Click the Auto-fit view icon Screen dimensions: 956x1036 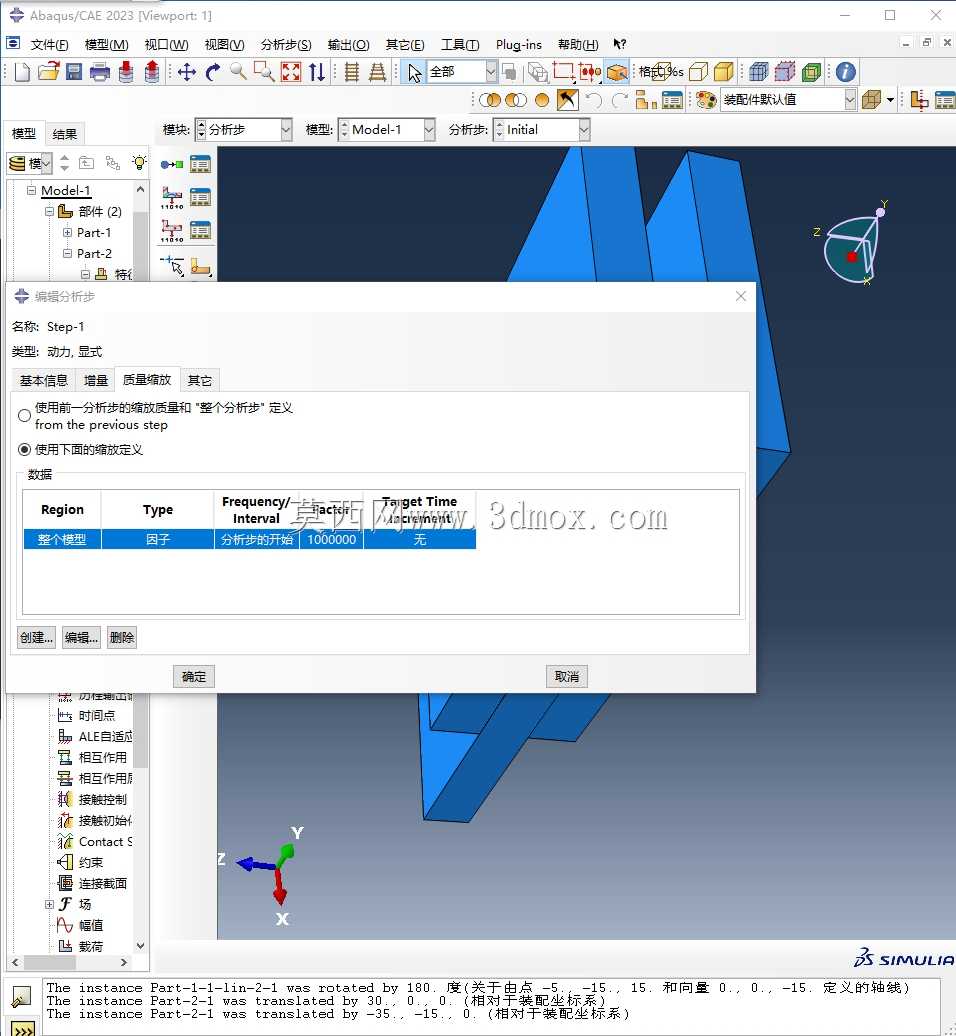(291, 72)
